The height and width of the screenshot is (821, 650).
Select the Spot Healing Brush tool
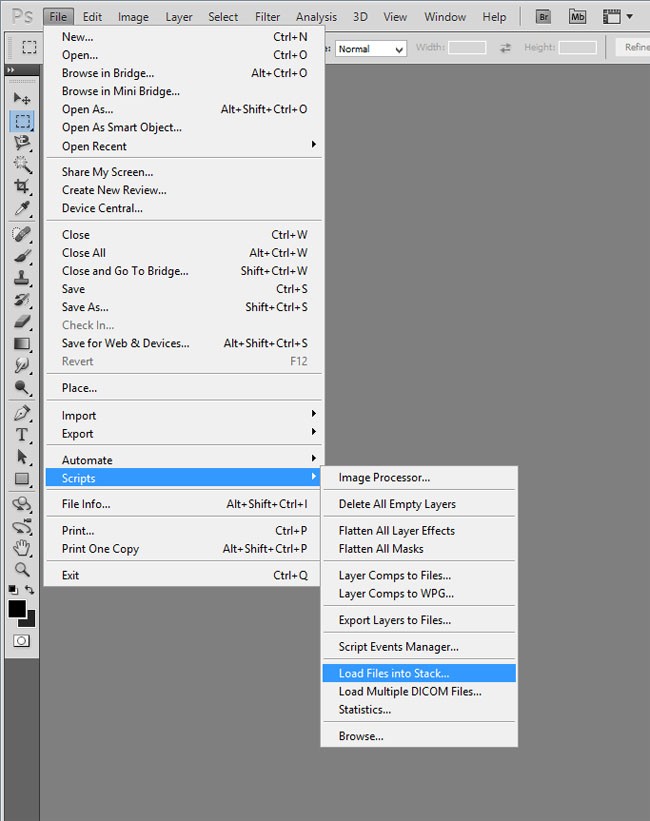22,234
